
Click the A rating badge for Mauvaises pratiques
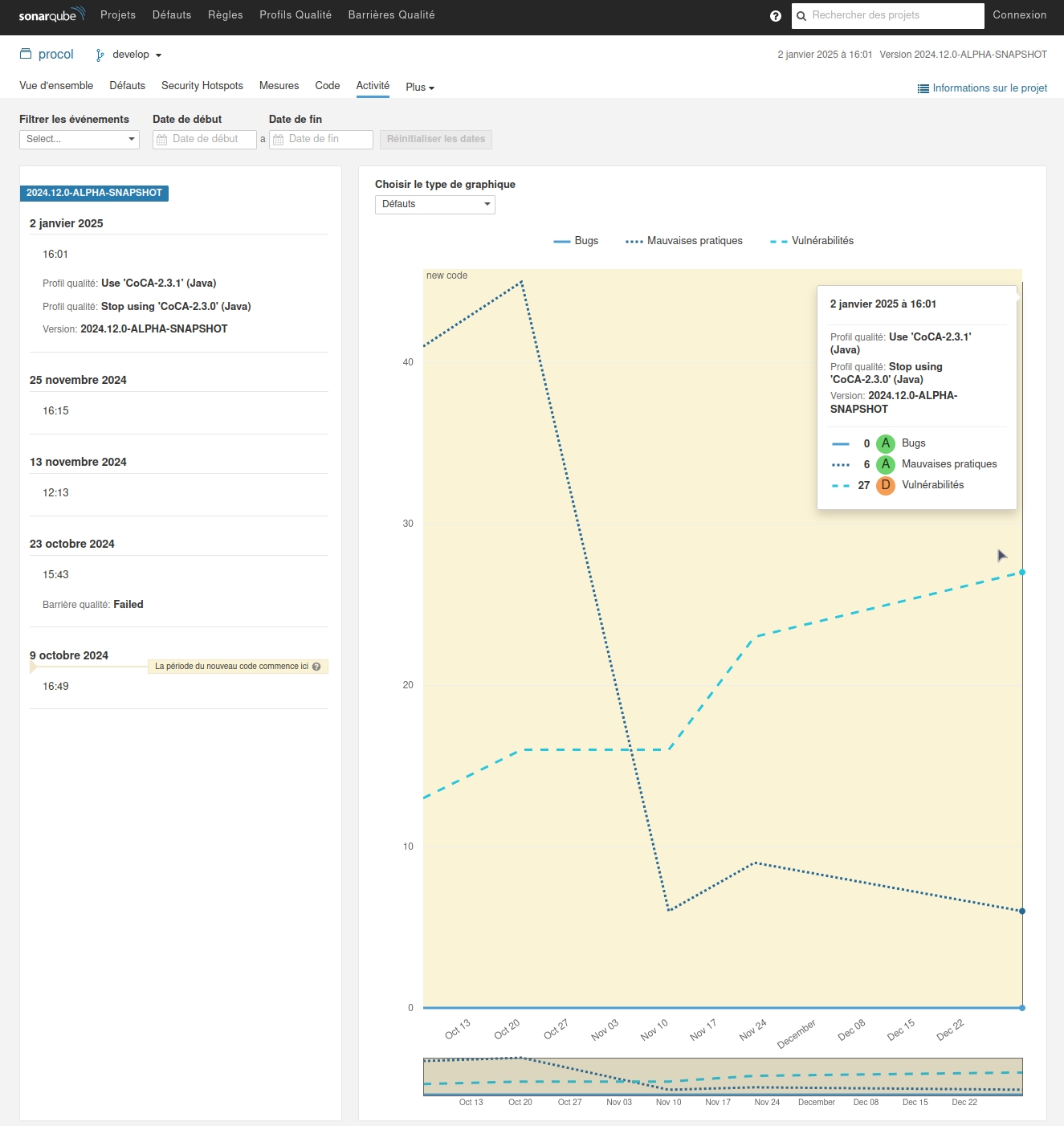886,464
